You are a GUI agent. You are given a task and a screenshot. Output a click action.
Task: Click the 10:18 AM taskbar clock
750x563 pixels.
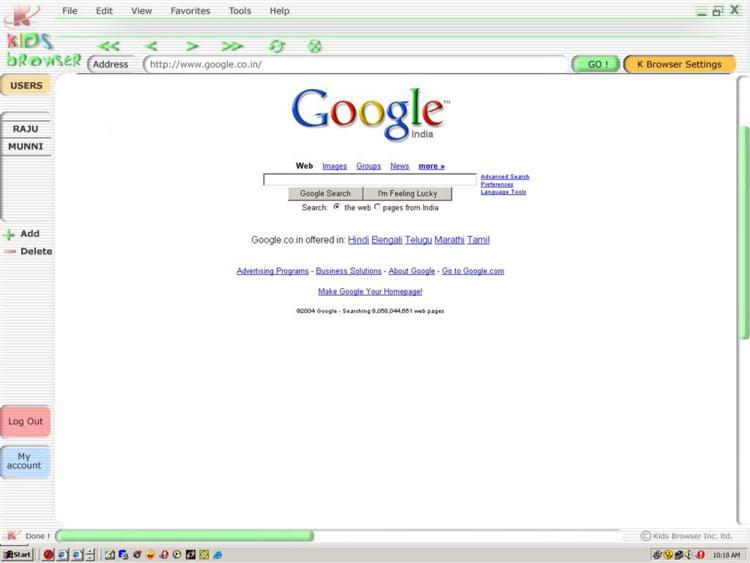726,555
